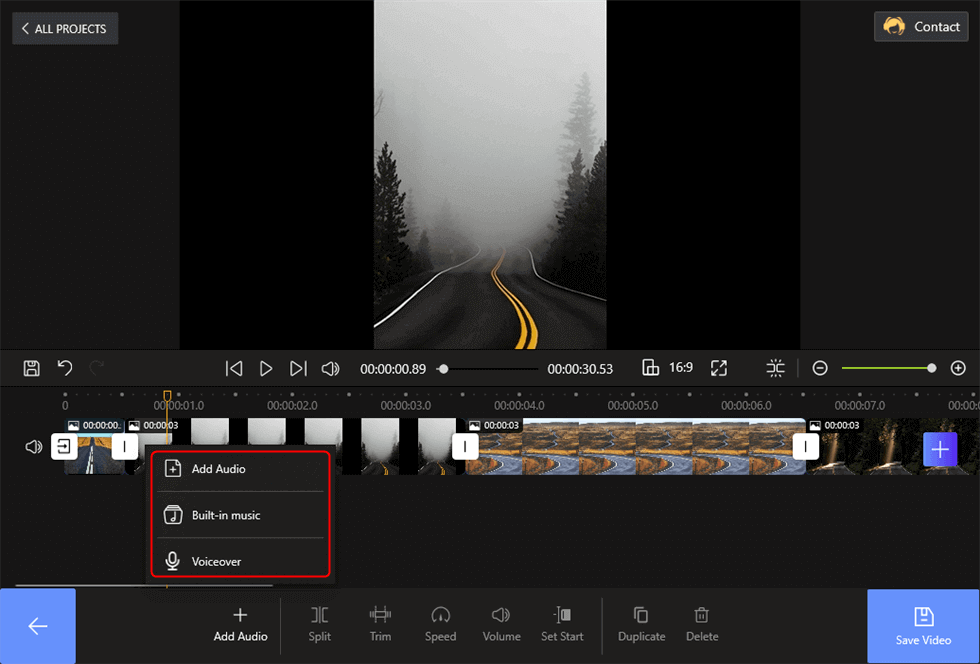Click Add Audio in bottom toolbar
This screenshot has height=664, width=980.
(241, 625)
